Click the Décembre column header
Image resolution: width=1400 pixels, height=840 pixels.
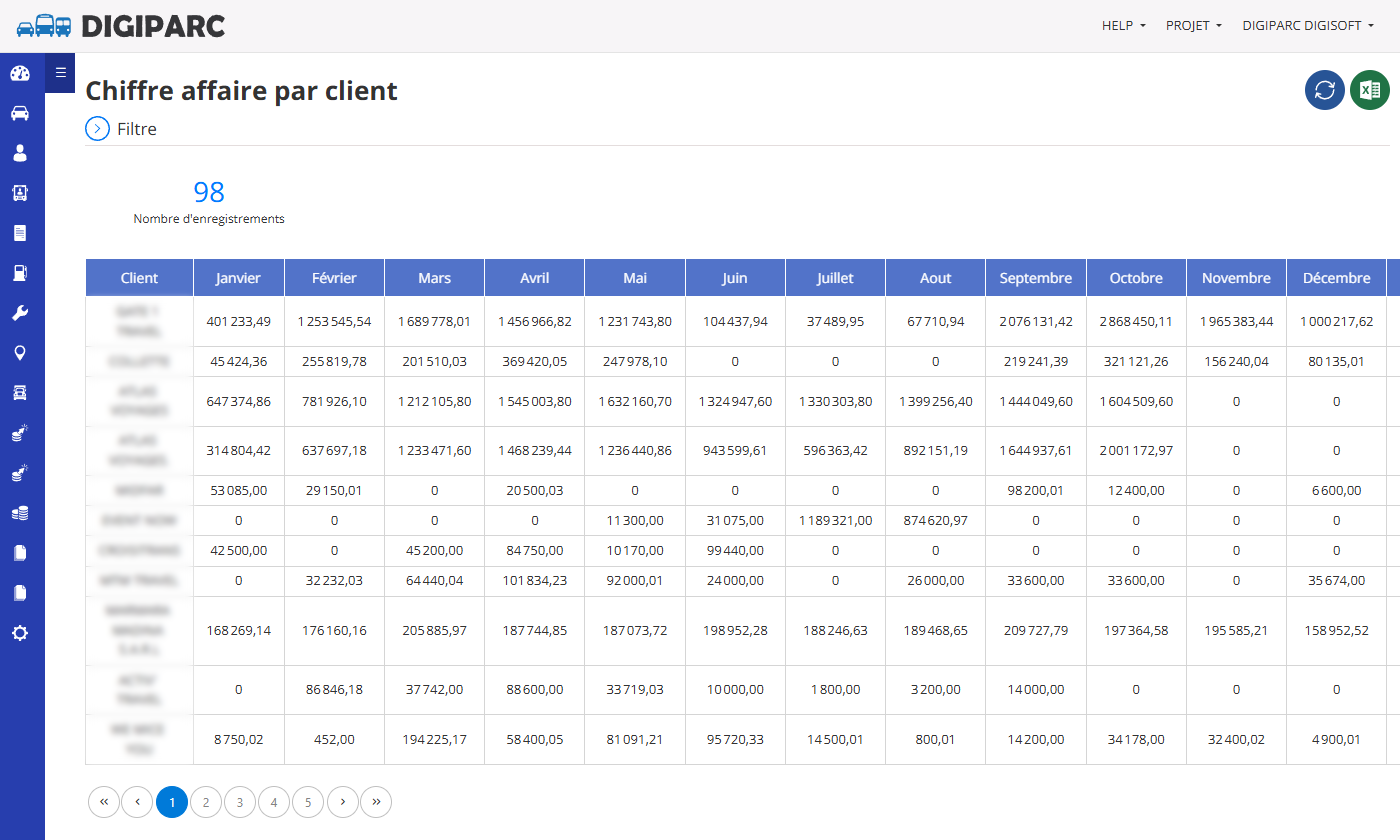(x=1336, y=278)
